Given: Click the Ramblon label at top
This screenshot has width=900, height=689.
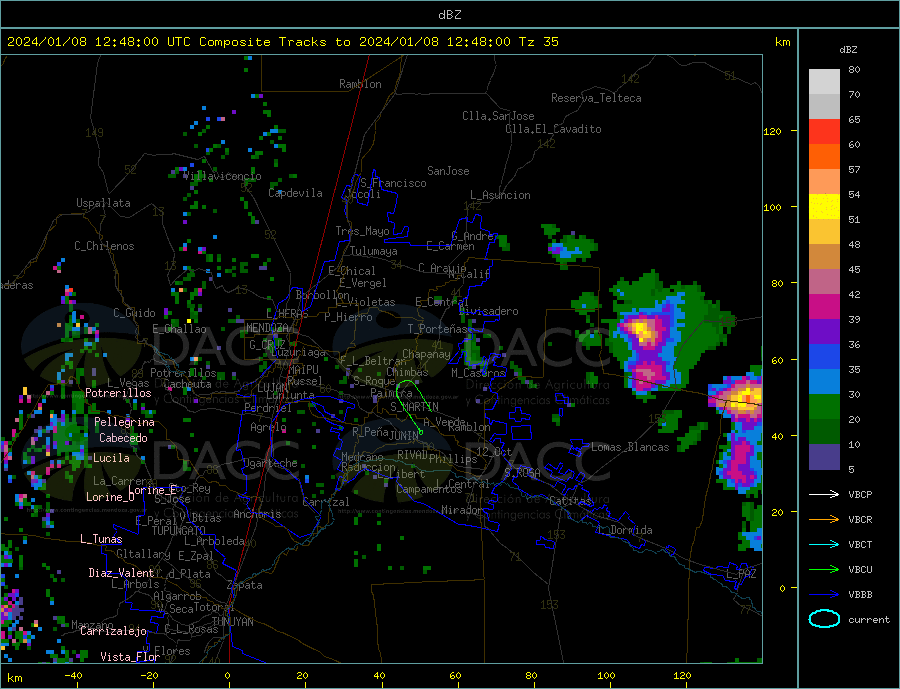Looking at the screenshot, I should [360, 84].
